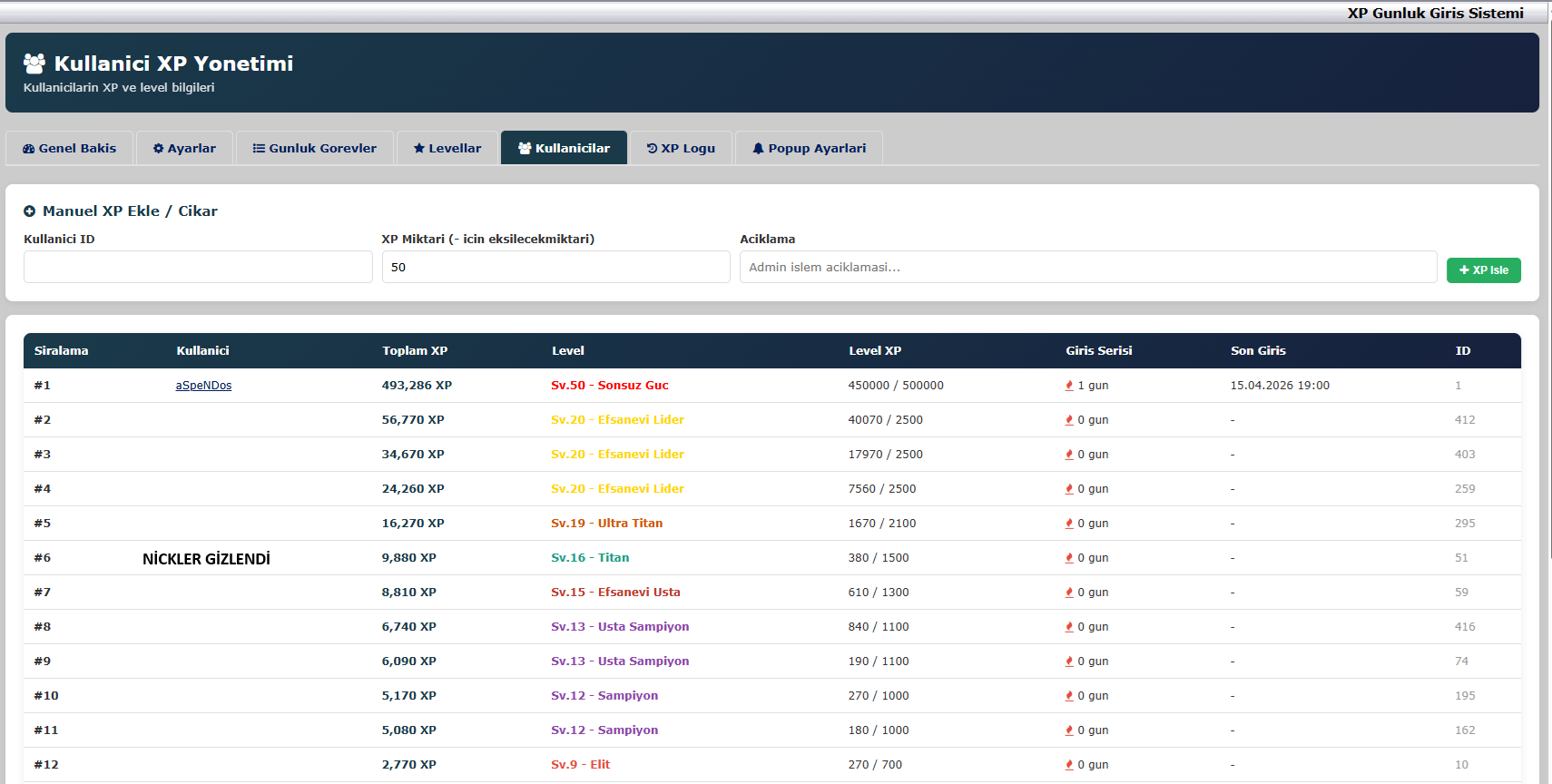Click the star icon on Levellar tab
Screen dimensions: 1552x784
pos(419,149)
